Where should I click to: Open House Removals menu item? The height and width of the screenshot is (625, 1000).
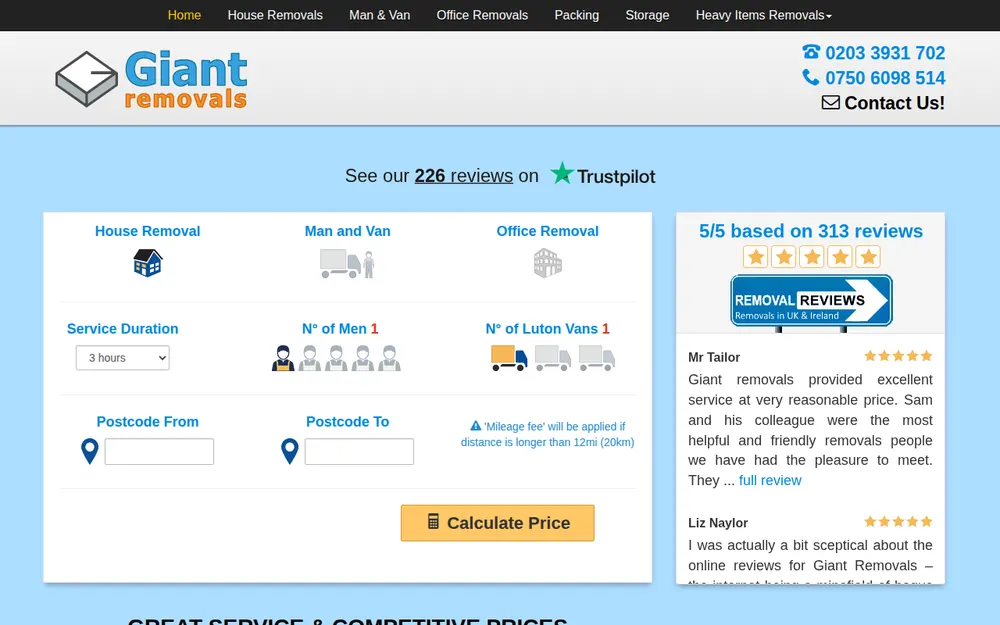[x=275, y=15]
